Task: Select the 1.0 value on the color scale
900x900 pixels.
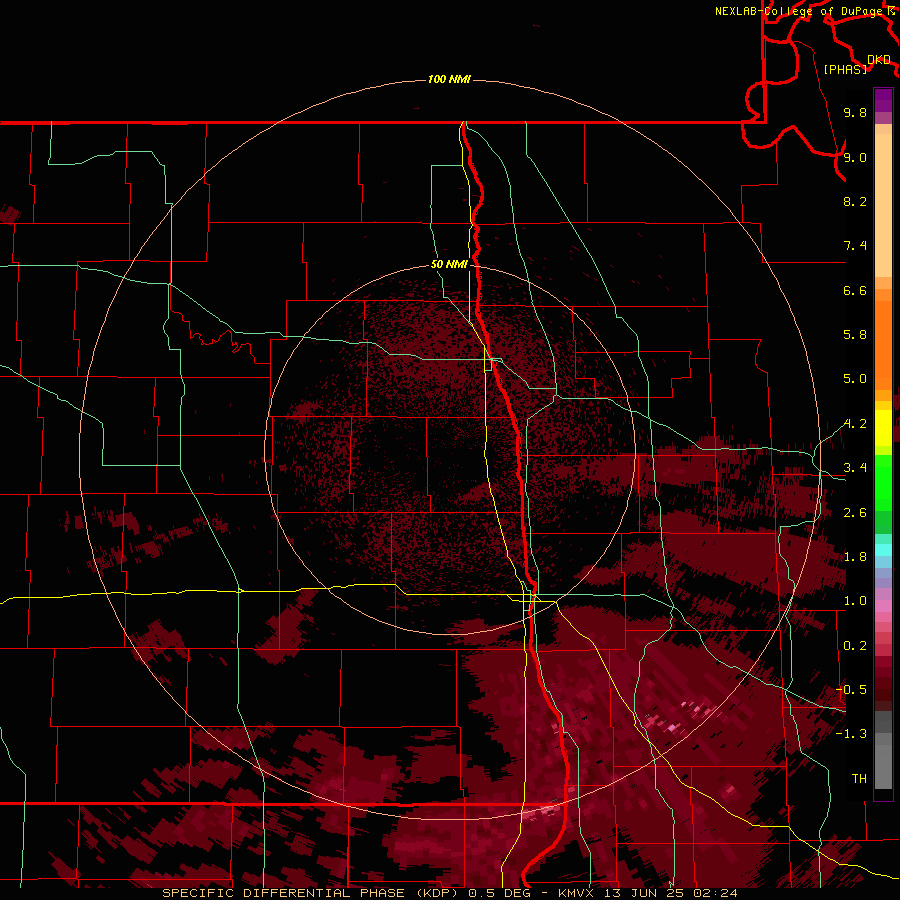Action: tap(855, 601)
